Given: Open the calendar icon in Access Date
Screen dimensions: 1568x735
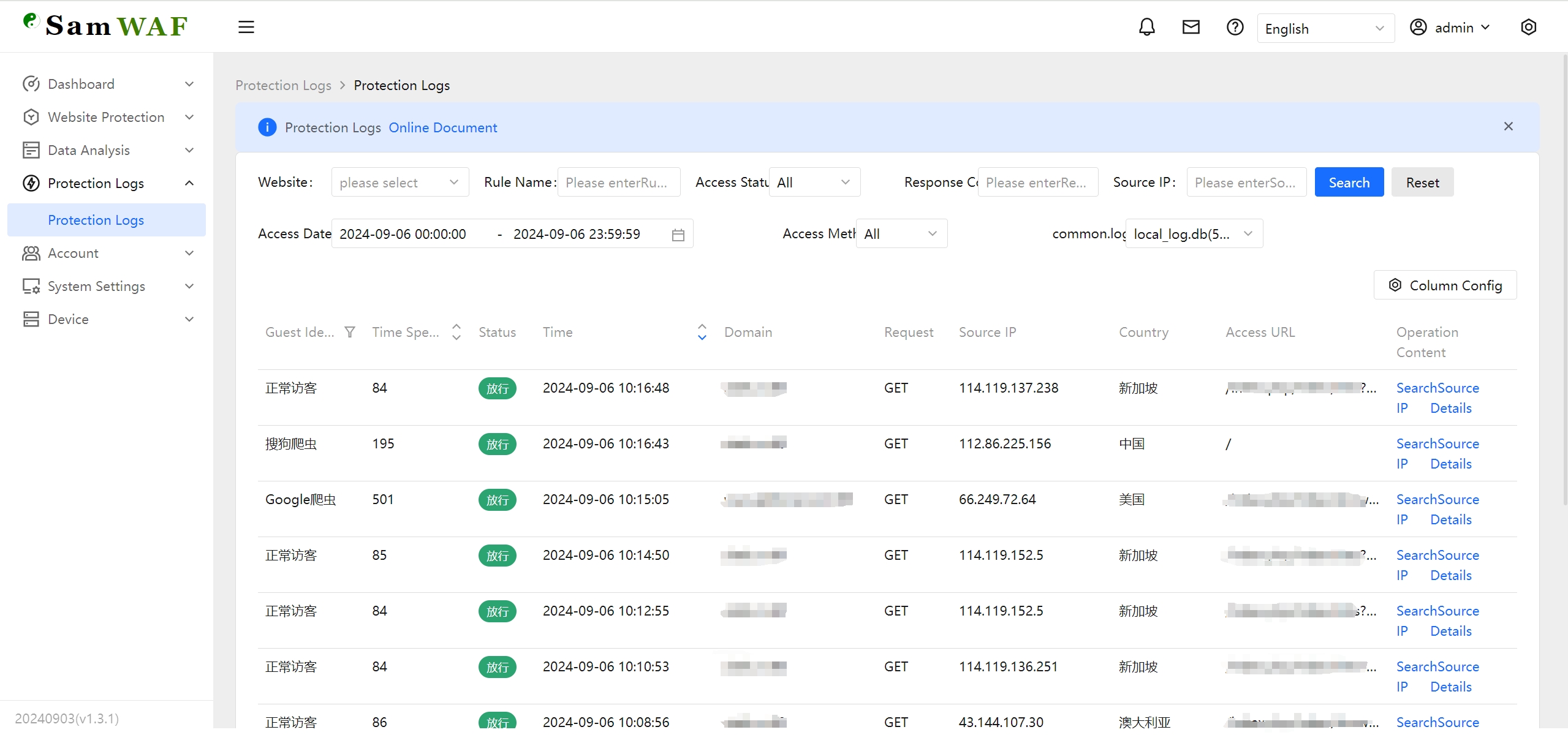Looking at the screenshot, I should click(x=678, y=235).
